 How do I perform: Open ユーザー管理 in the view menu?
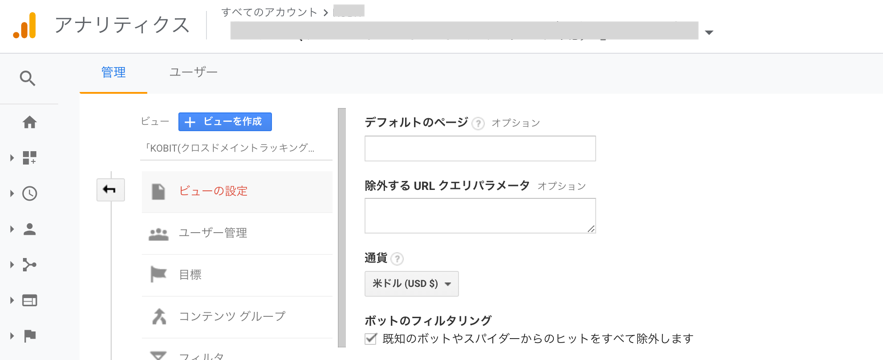(237, 233)
